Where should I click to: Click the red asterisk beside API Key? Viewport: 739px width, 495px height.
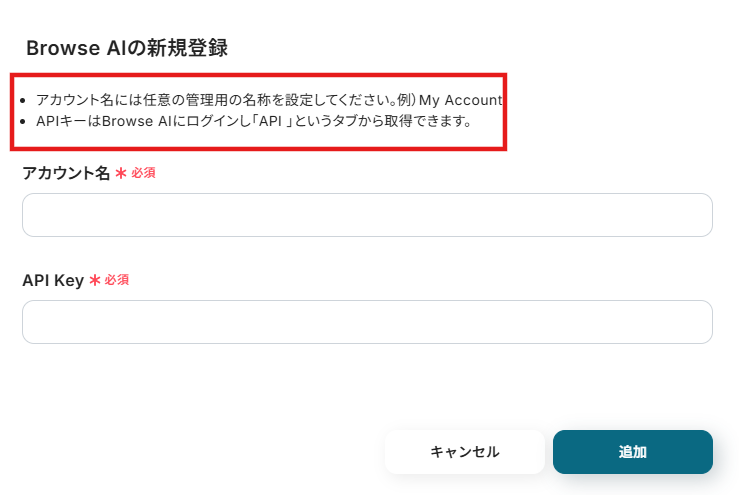[x=95, y=280]
